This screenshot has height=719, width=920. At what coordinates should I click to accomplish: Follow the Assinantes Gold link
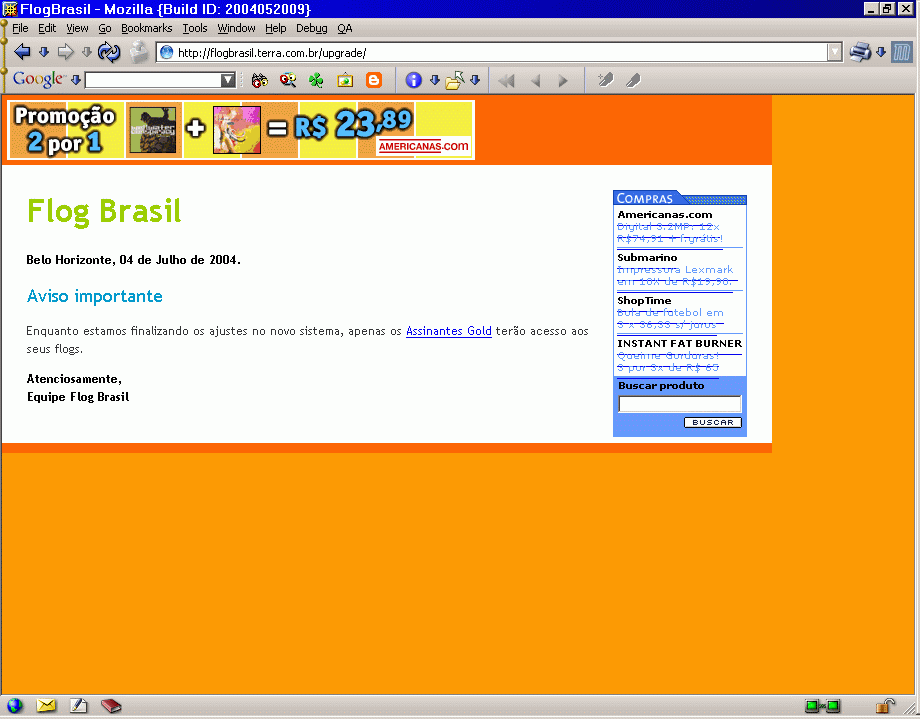coord(448,331)
